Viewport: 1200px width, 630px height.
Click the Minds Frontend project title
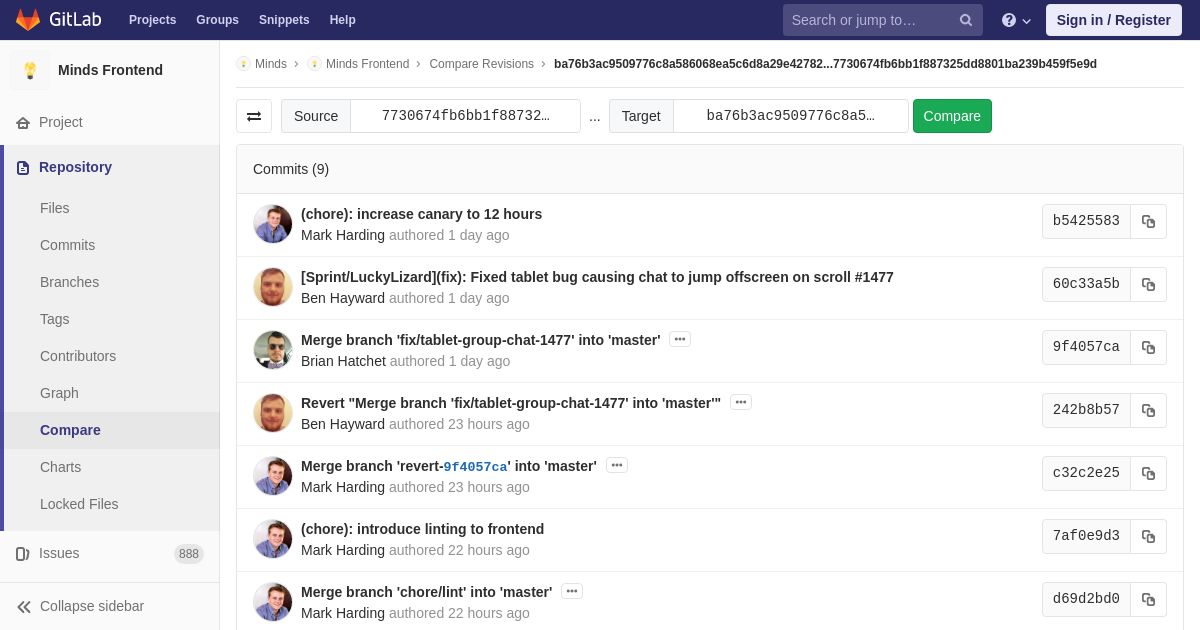pyautogui.click(x=110, y=70)
